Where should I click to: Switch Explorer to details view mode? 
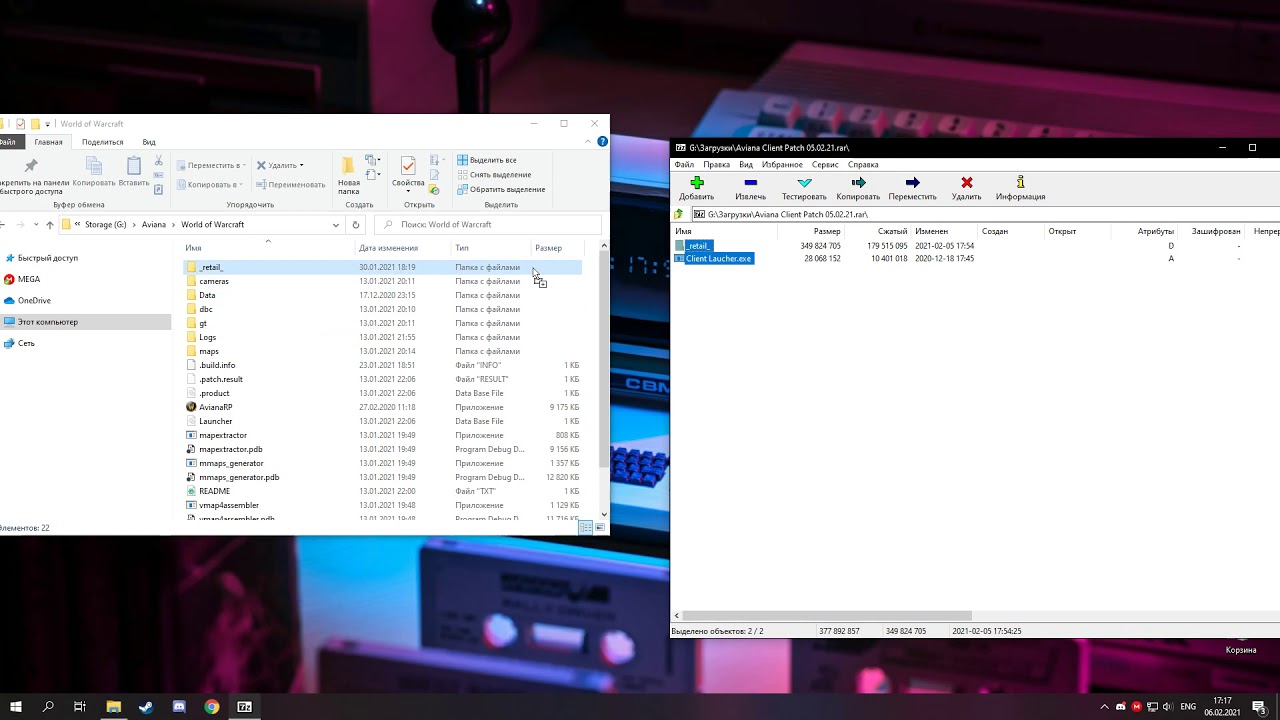click(586, 527)
